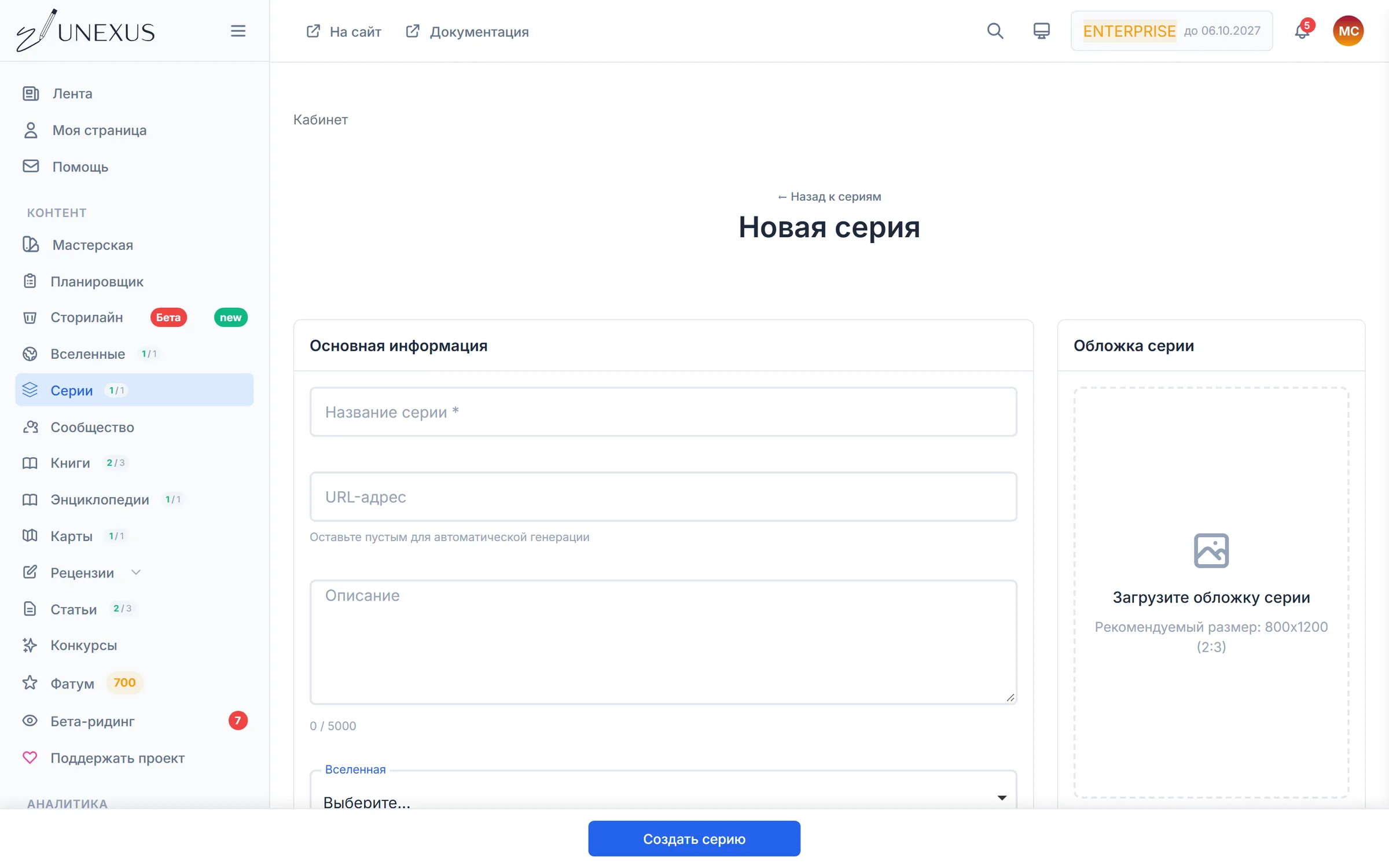Click the Бета-ридинг 7 counter badge
Image resolution: width=1389 pixels, height=868 pixels.
(238, 720)
